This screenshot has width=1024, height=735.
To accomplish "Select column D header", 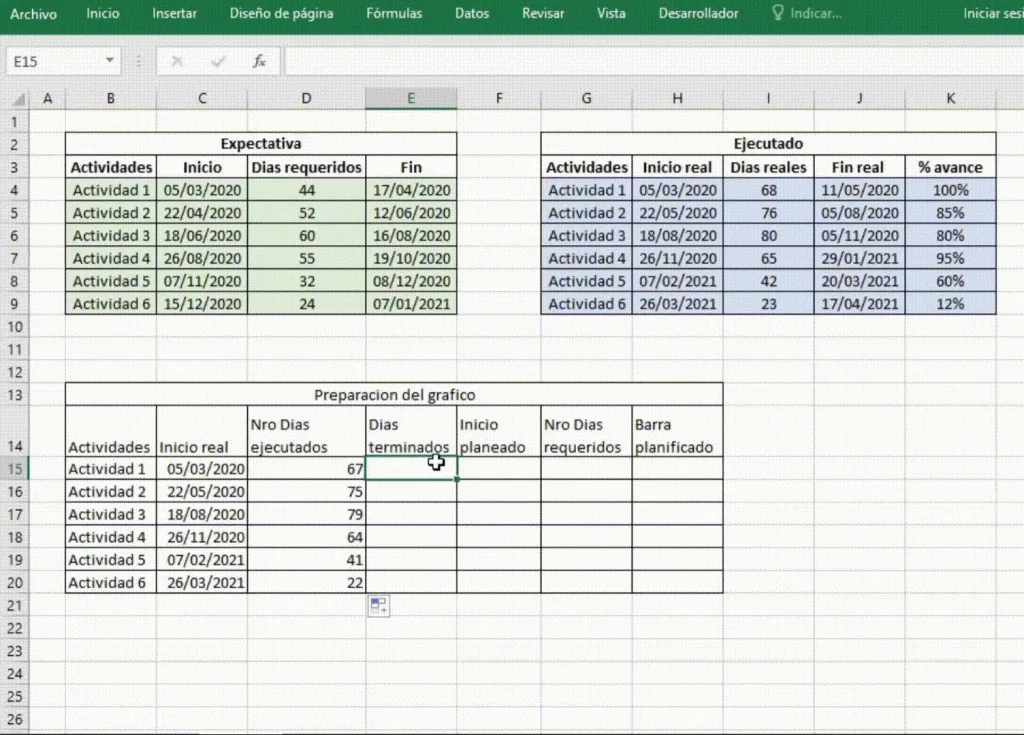I will [306, 99].
